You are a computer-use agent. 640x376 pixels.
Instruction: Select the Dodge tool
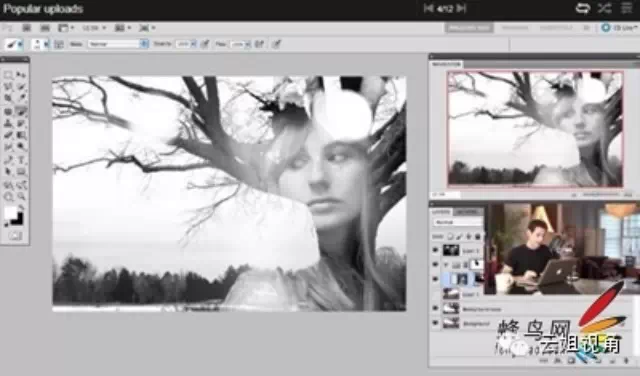coord(22,147)
